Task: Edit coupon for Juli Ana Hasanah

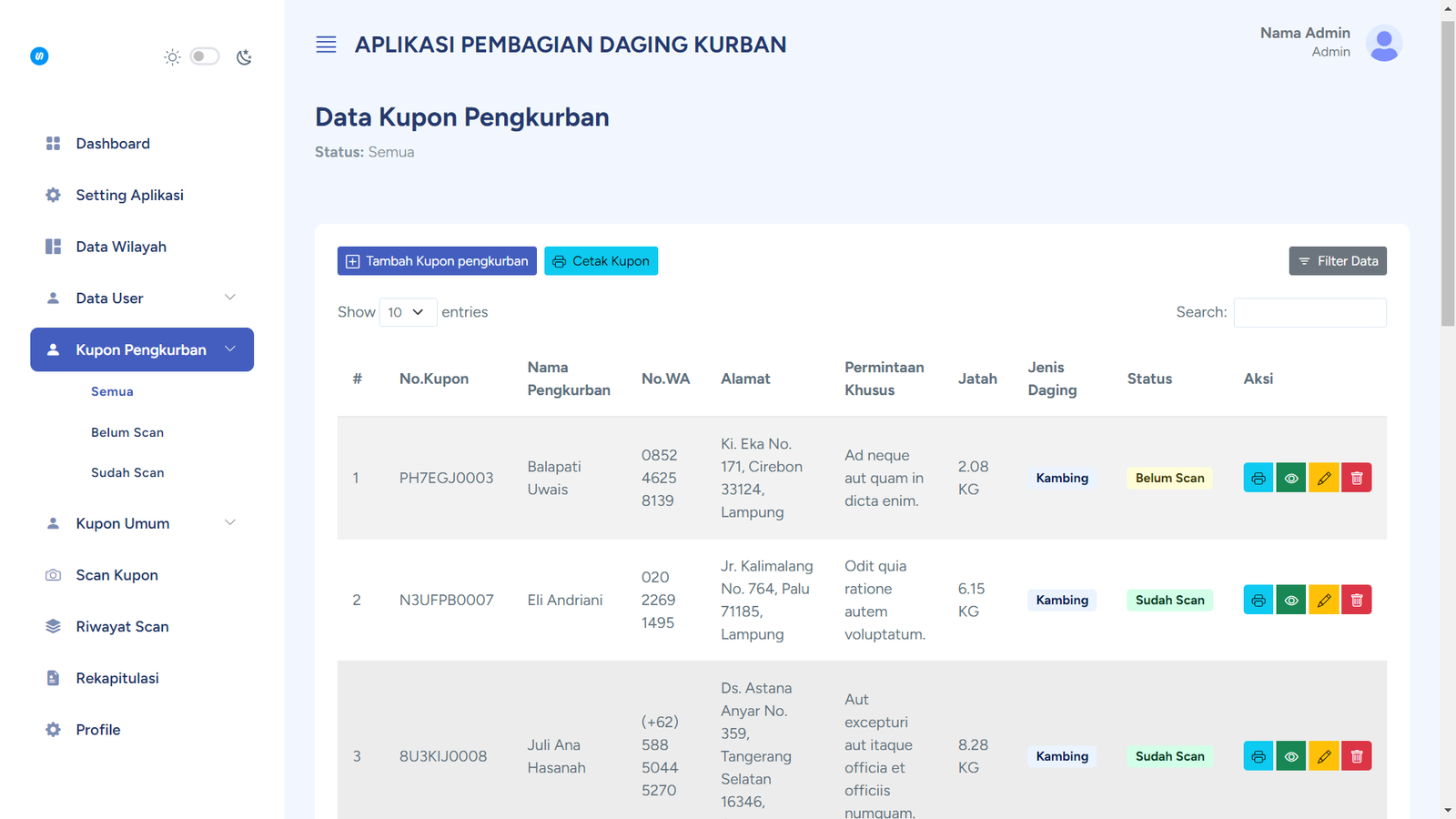Action: tap(1323, 756)
